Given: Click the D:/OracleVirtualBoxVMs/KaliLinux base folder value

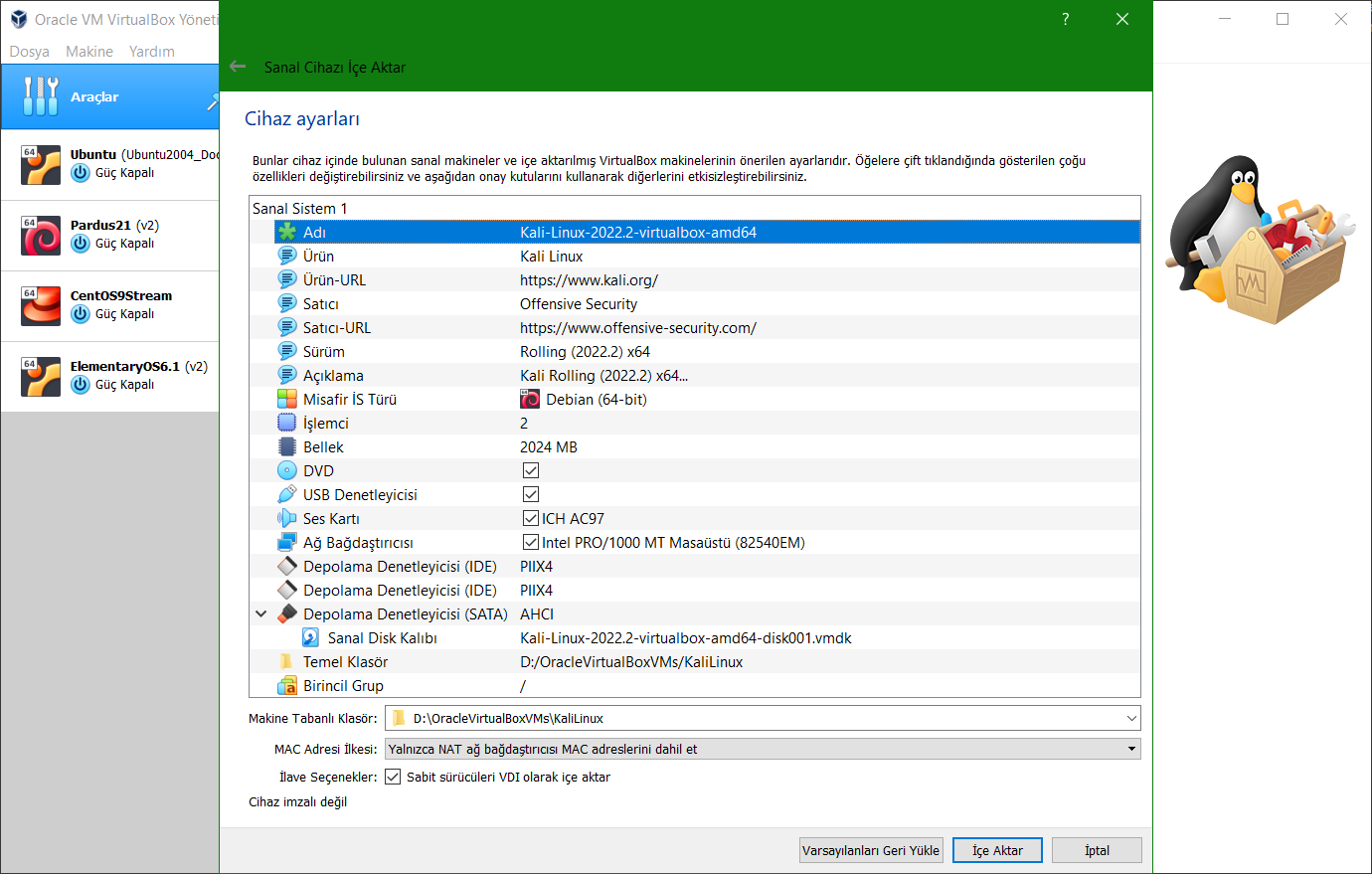Looking at the screenshot, I should (631, 661).
